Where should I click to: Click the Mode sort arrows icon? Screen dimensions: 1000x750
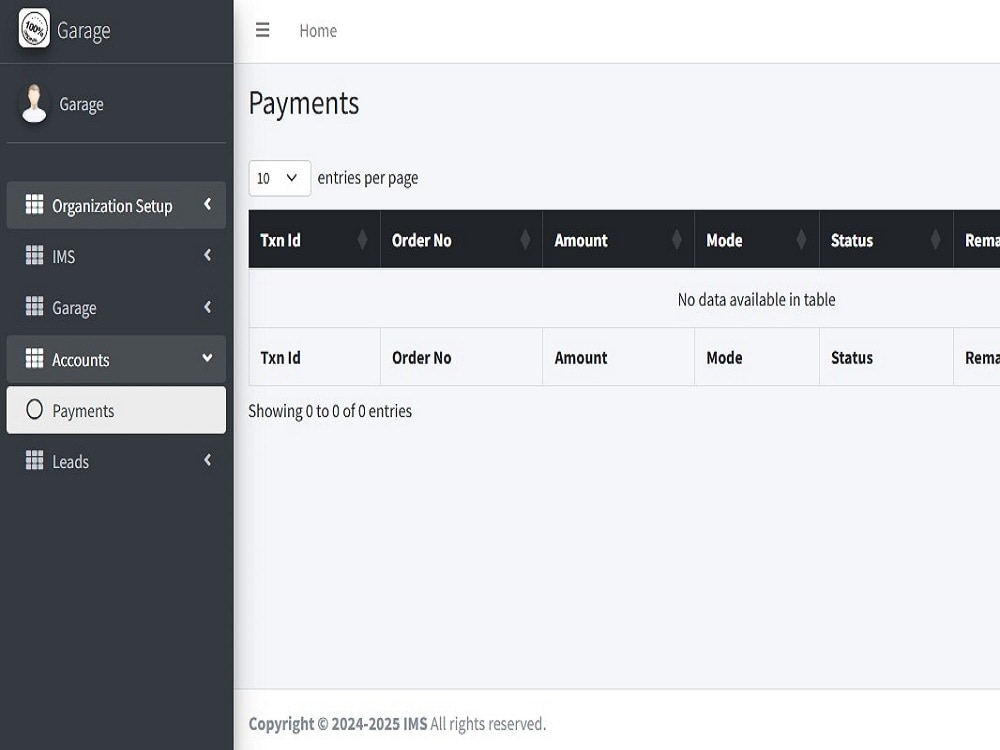click(802, 240)
